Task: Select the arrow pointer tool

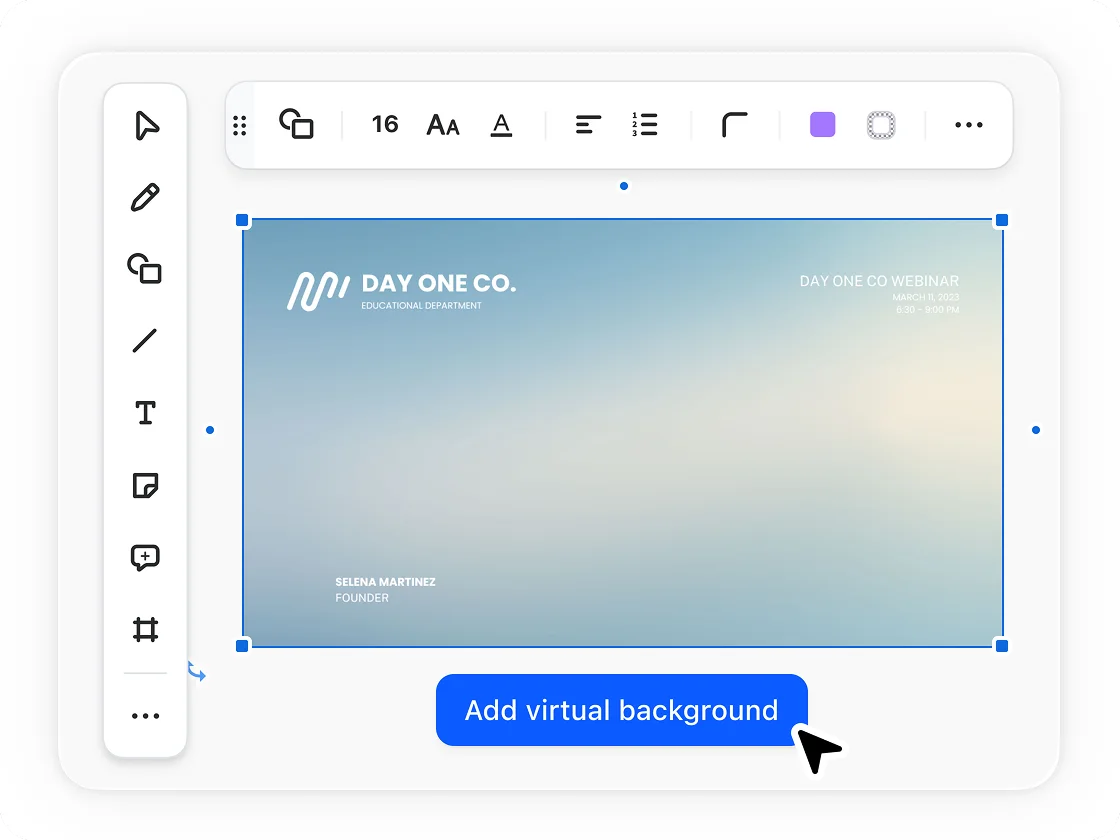Action: coord(146,126)
